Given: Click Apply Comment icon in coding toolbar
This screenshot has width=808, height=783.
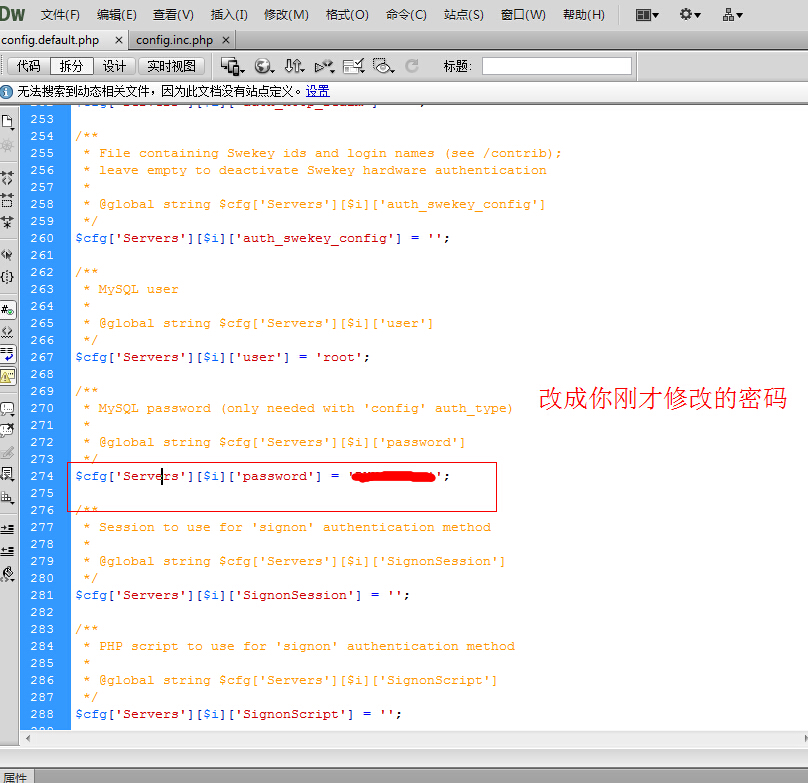Looking at the screenshot, I should 7,408.
